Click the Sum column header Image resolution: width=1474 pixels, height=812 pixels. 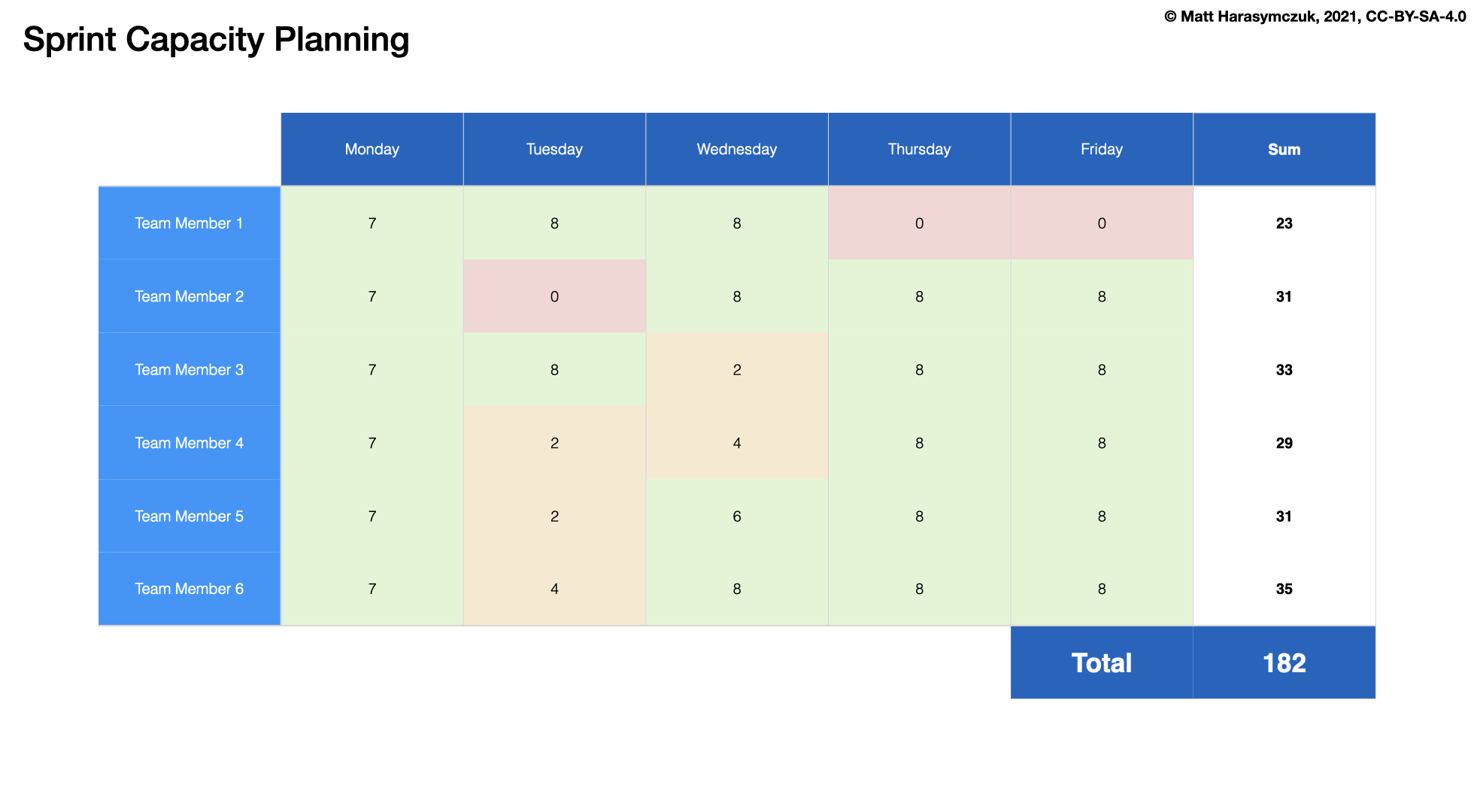click(x=1284, y=149)
